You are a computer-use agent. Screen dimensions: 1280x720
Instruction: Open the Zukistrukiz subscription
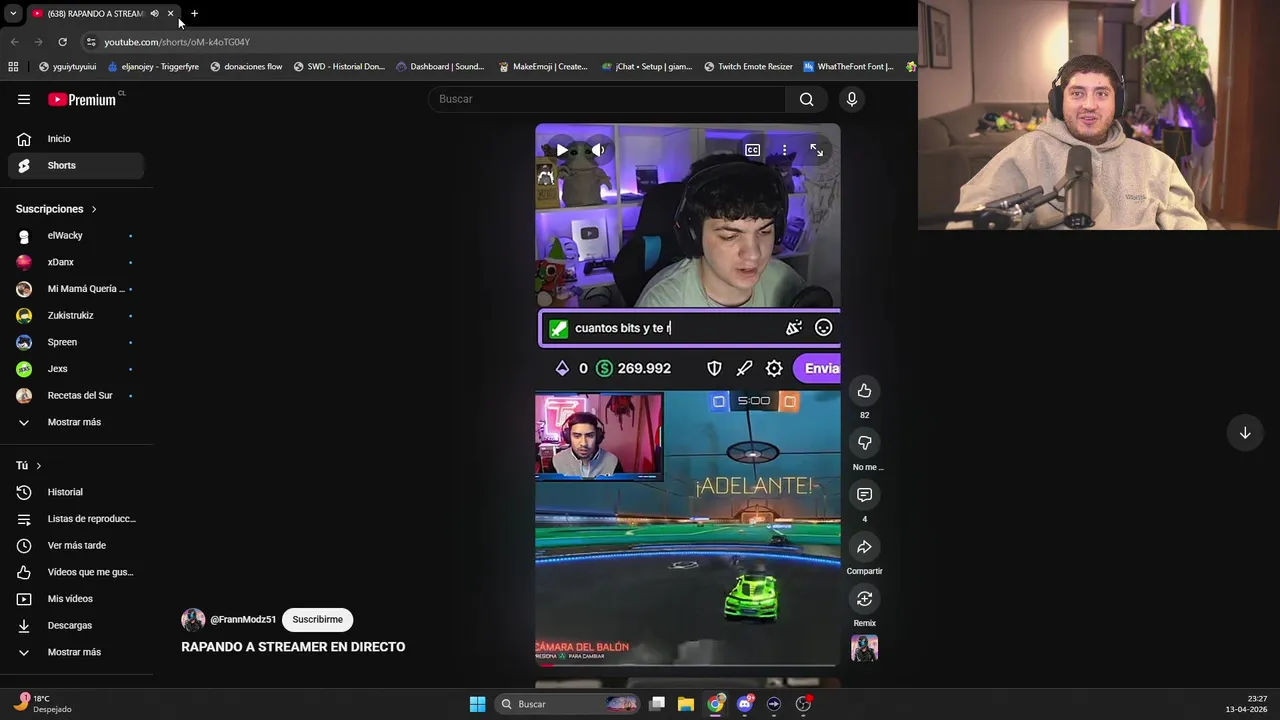(x=76, y=315)
